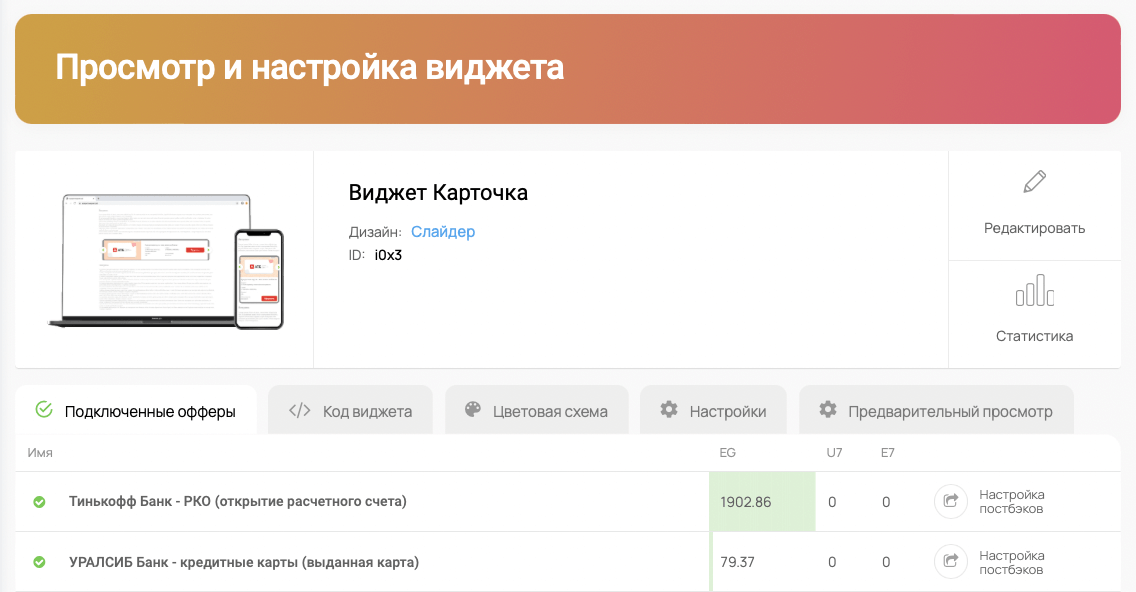Click the widget preview laptop thumbnail
Screen dimensions: 1136x592
point(165,261)
